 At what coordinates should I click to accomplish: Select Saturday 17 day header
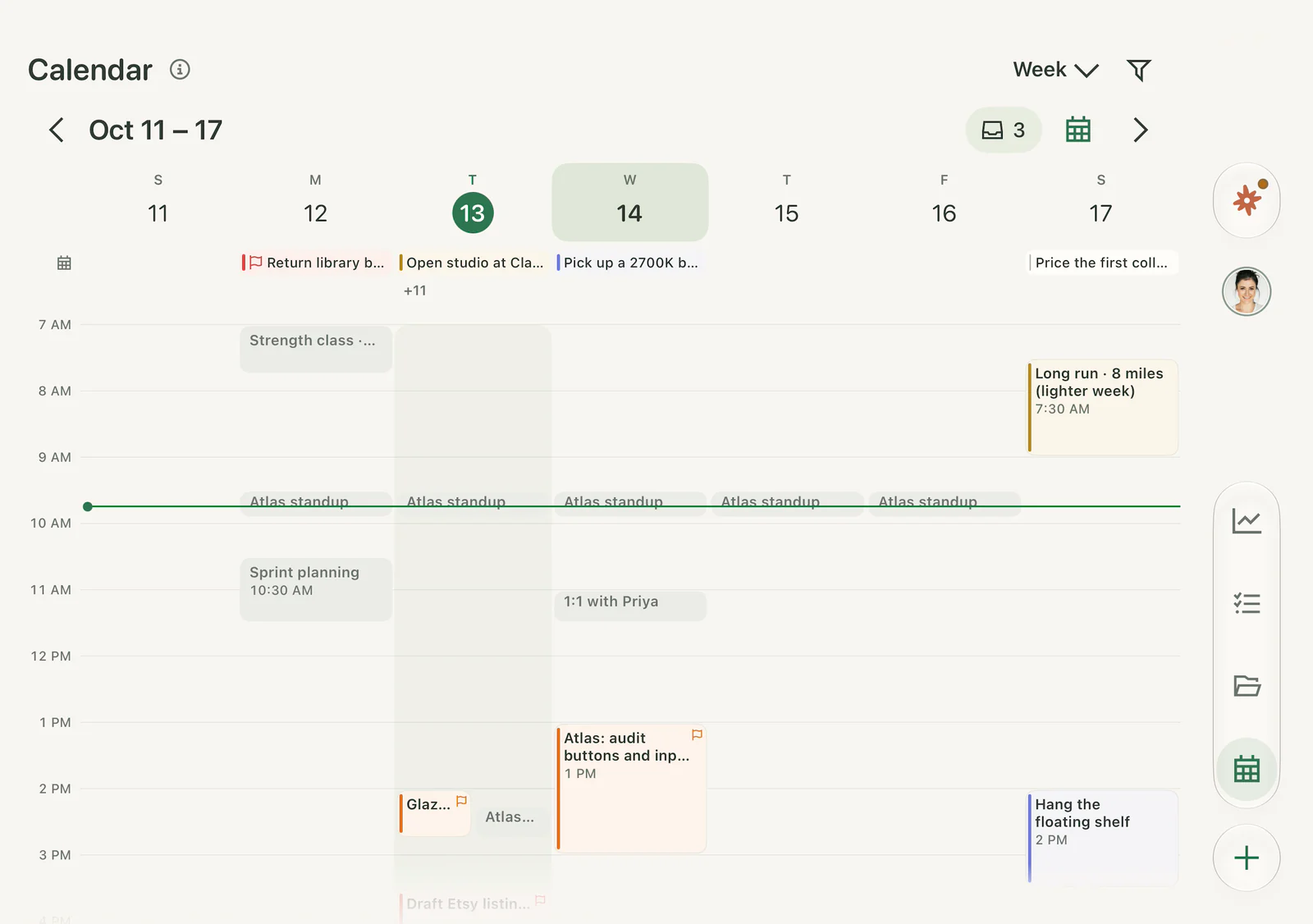click(x=1100, y=202)
